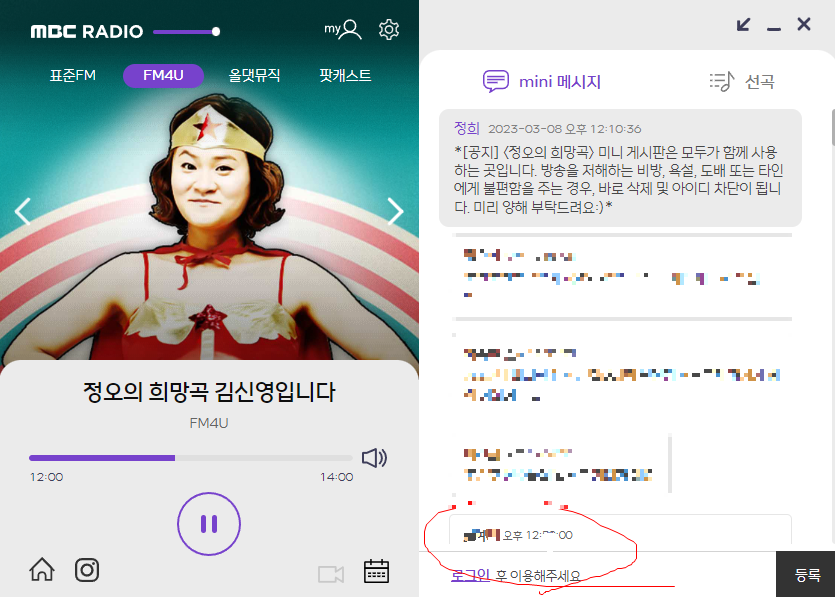Select the FM4U channel tab

tap(163, 75)
